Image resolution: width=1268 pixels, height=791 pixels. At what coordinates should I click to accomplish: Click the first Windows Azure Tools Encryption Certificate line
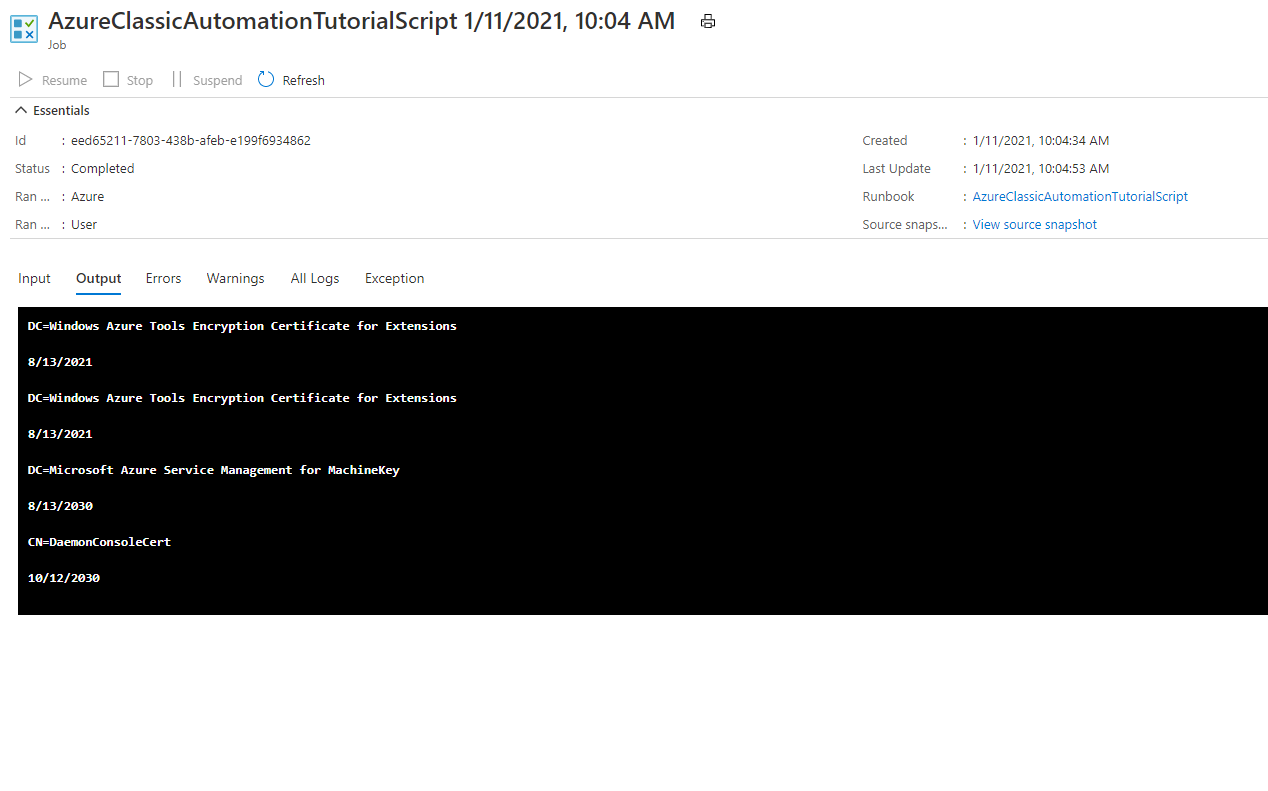coord(242,326)
